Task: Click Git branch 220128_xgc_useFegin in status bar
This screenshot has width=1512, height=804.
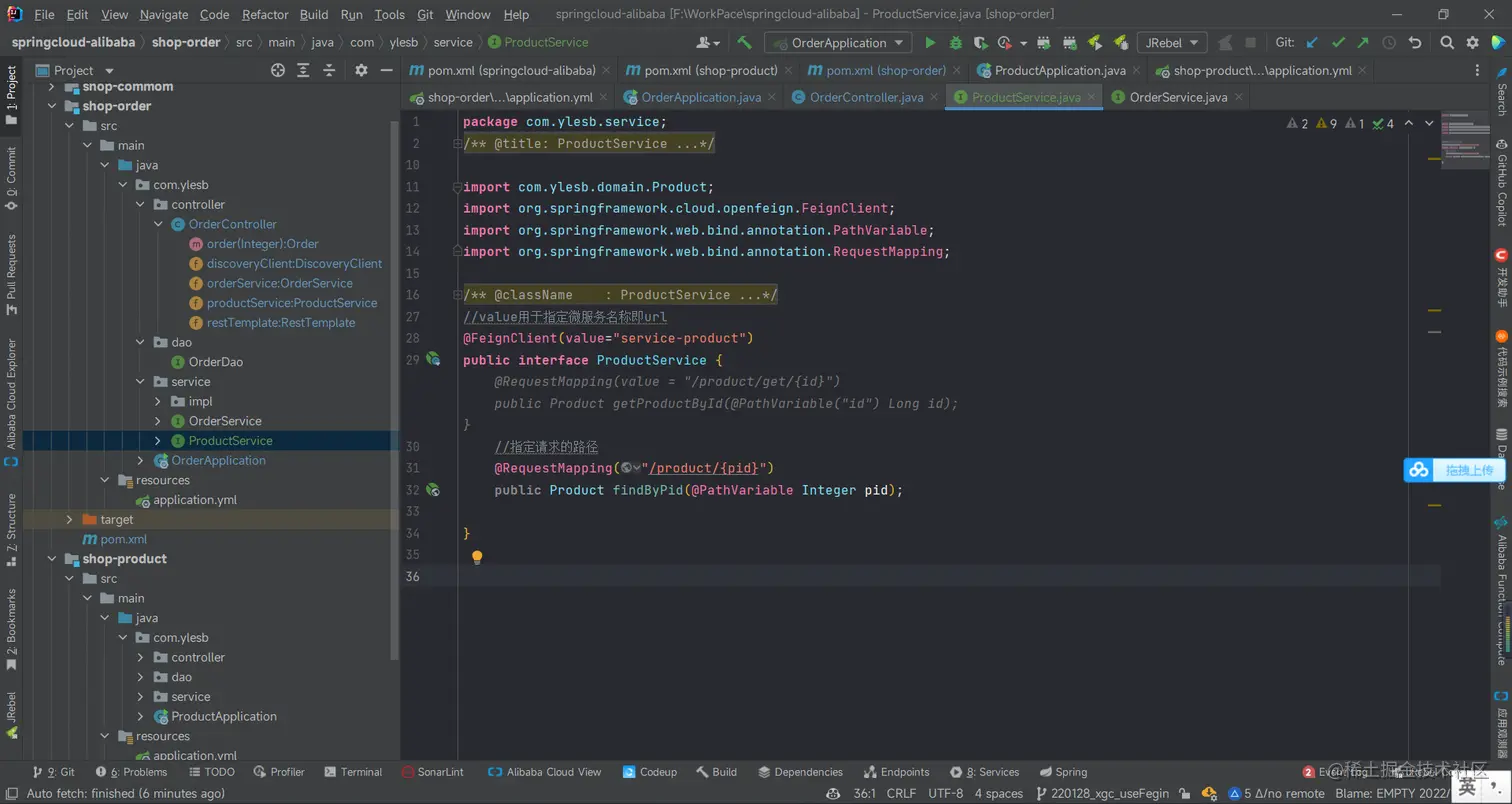Action: pyautogui.click(x=1101, y=793)
